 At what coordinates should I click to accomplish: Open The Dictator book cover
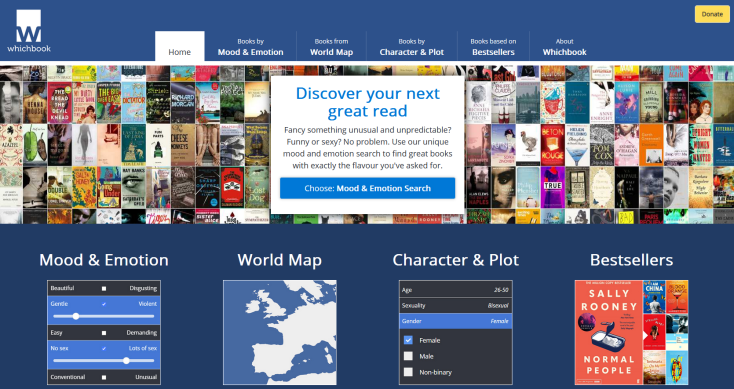coord(133,103)
